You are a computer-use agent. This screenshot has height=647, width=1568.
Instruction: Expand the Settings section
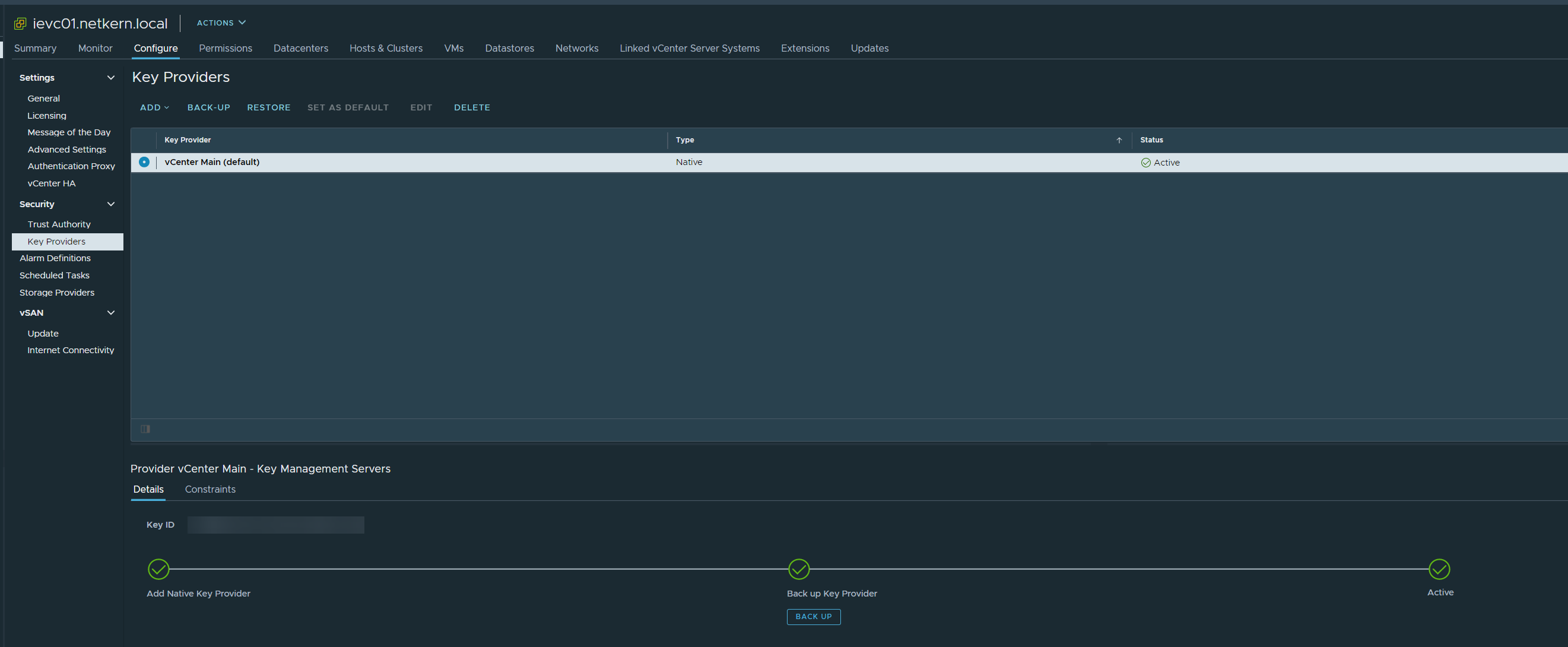coord(111,77)
